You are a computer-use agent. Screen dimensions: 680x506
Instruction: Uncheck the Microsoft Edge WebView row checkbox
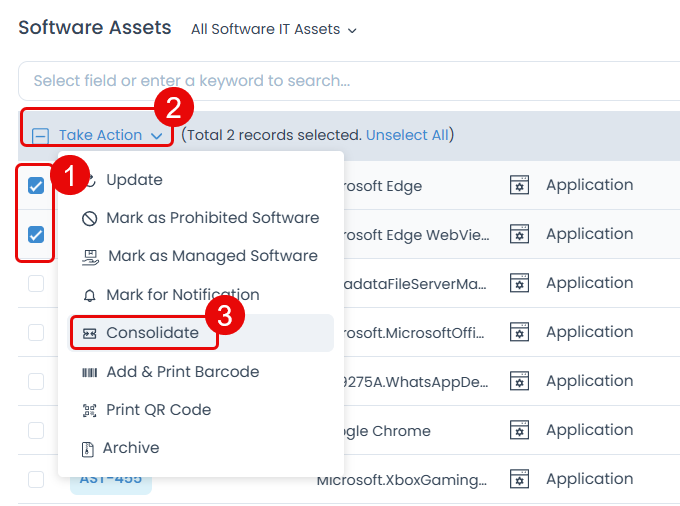click(x=36, y=235)
